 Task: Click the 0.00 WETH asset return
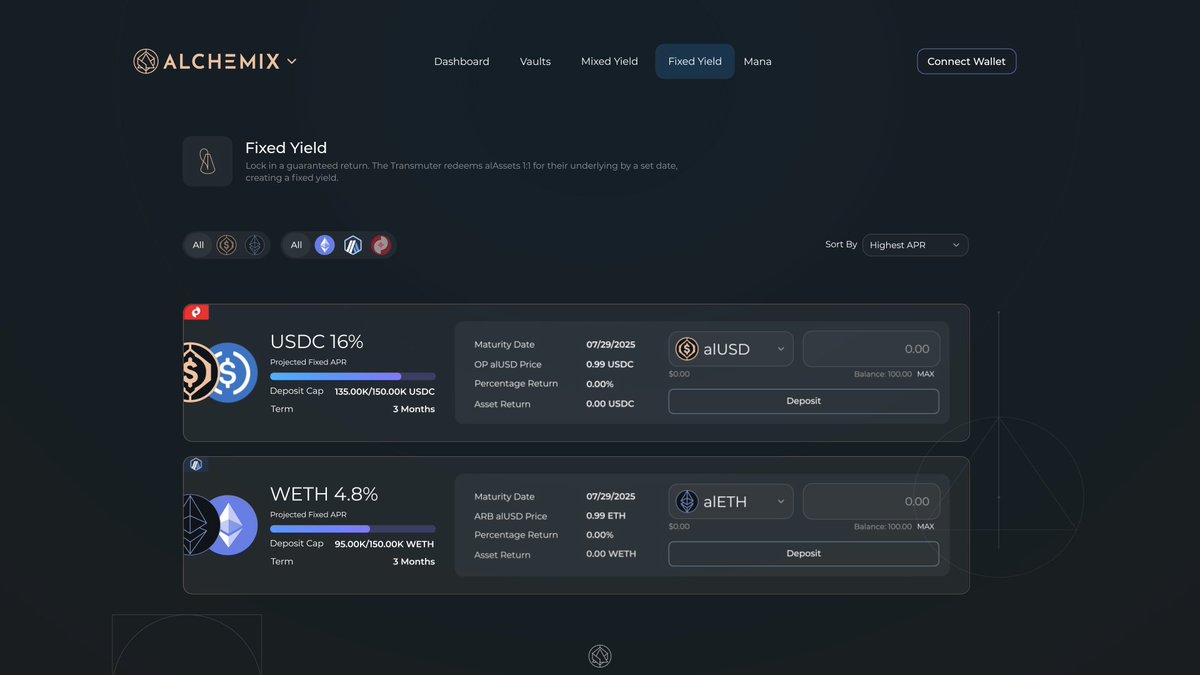click(611, 554)
